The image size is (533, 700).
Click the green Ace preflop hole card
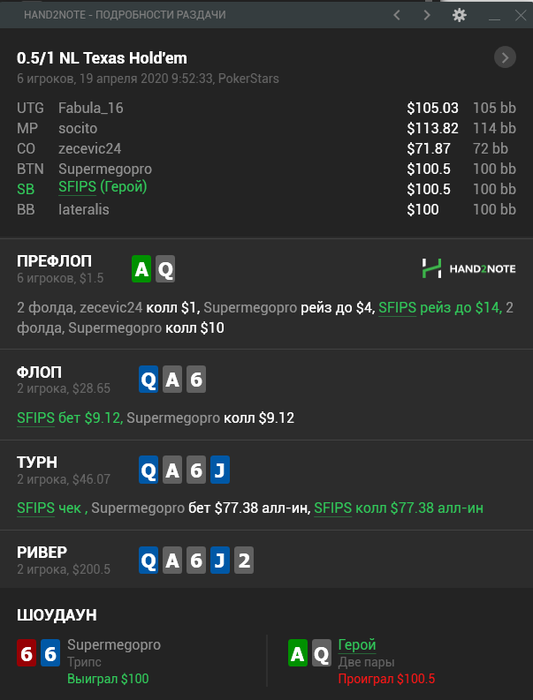142,269
